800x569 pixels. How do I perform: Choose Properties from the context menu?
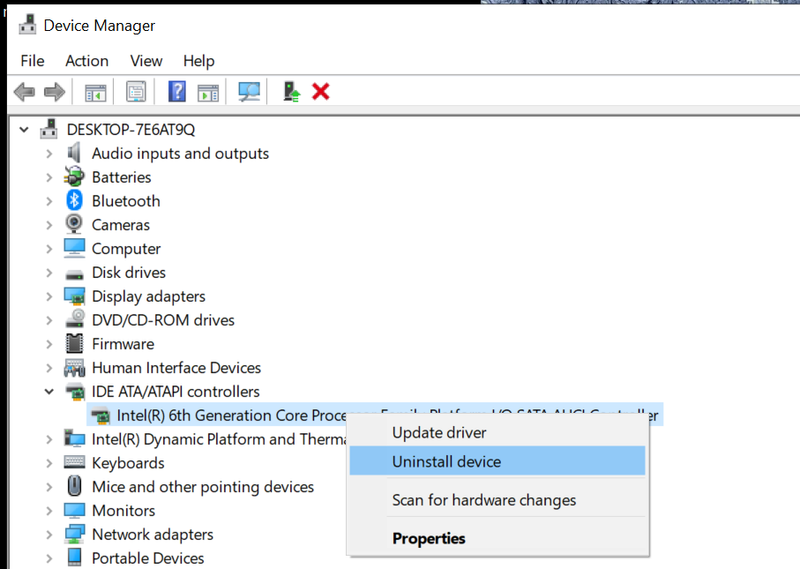pos(497,538)
